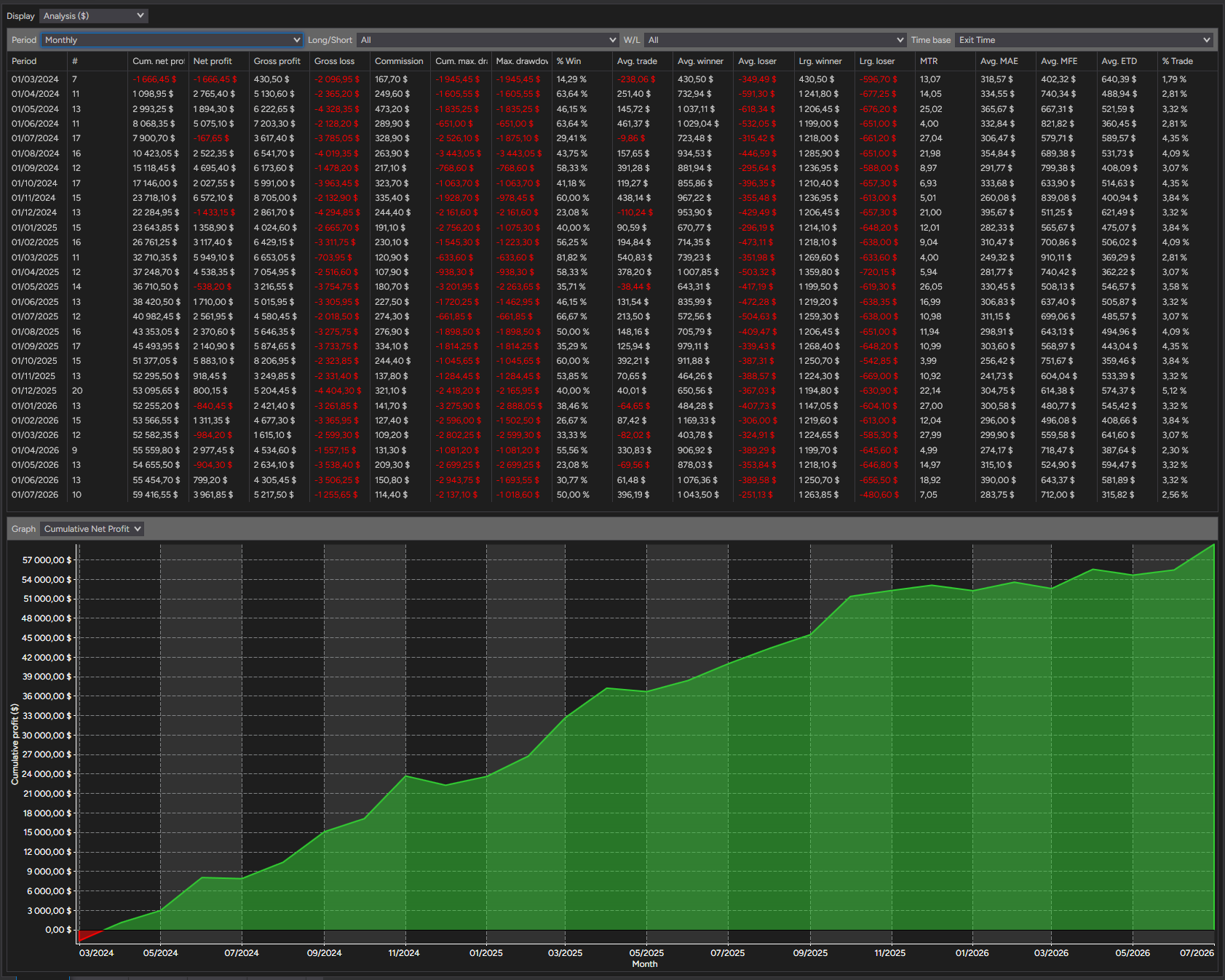Click the 11/2024 month axis label

[x=404, y=953]
